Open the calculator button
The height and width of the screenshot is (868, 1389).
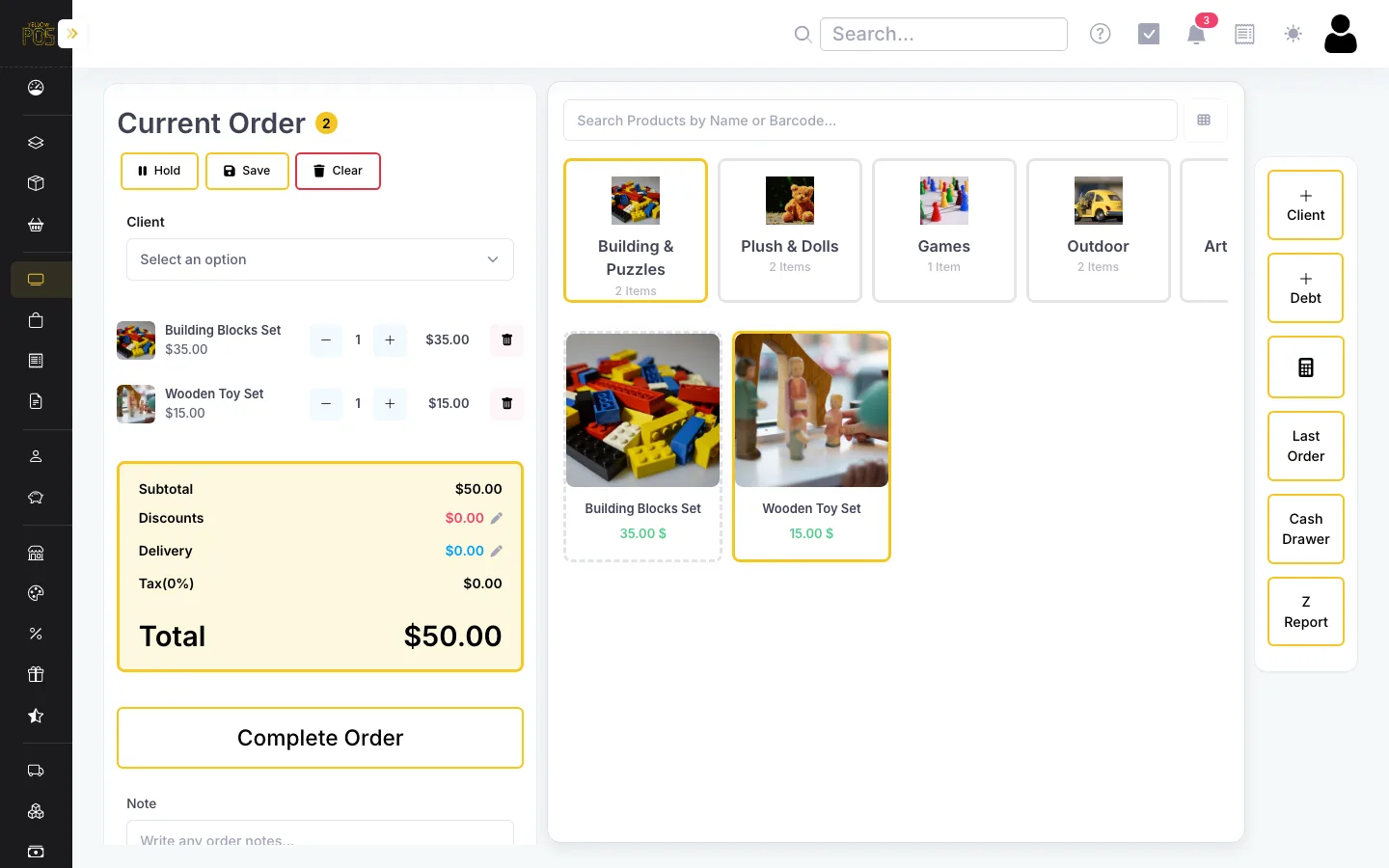[x=1306, y=367]
